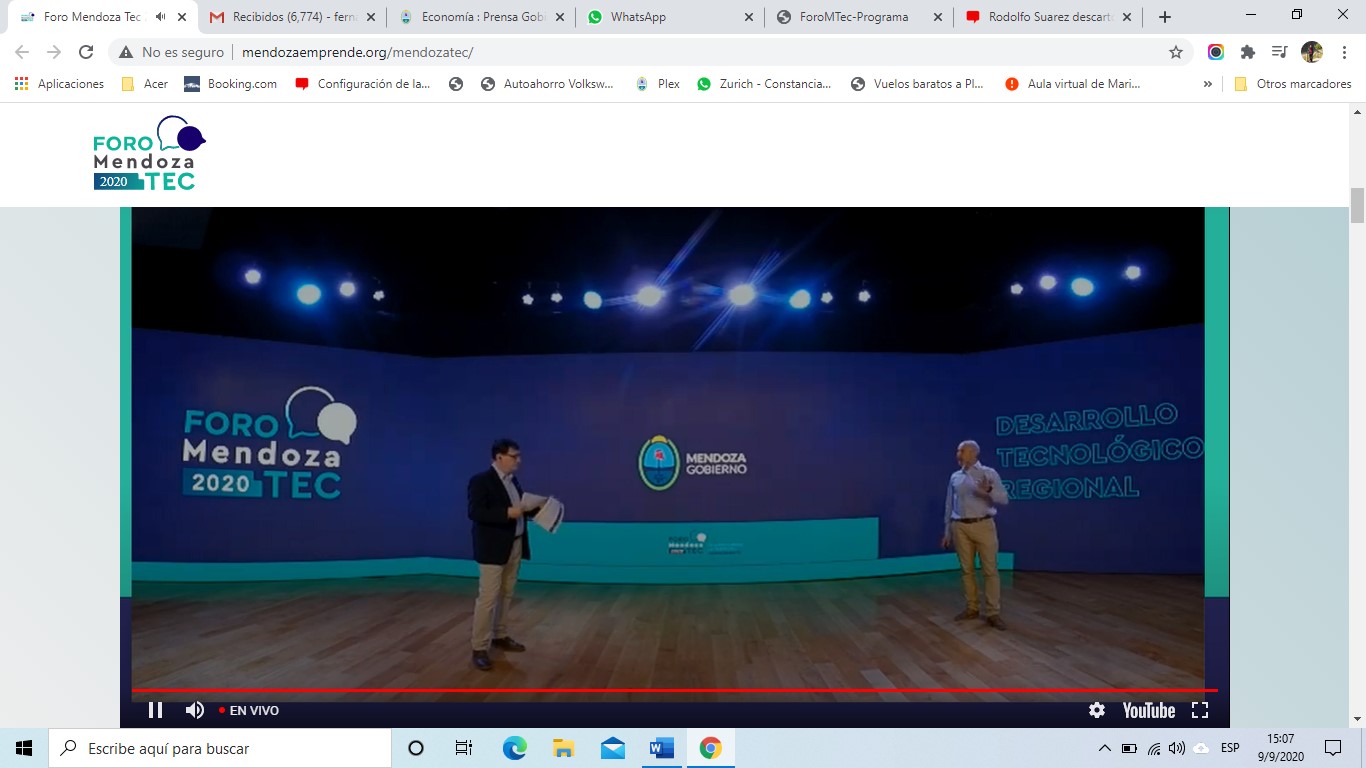
Task: Open Zurich - Constancia bookmark
Action: click(x=764, y=84)
